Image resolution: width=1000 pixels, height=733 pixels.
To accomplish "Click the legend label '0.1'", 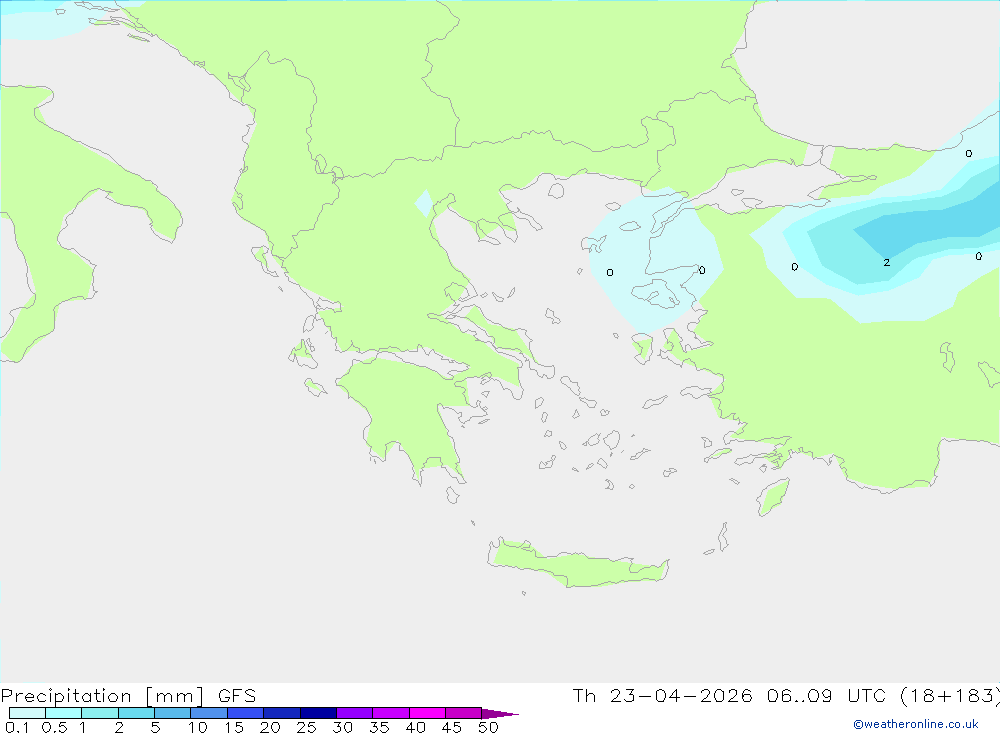I will click(17, 727).
